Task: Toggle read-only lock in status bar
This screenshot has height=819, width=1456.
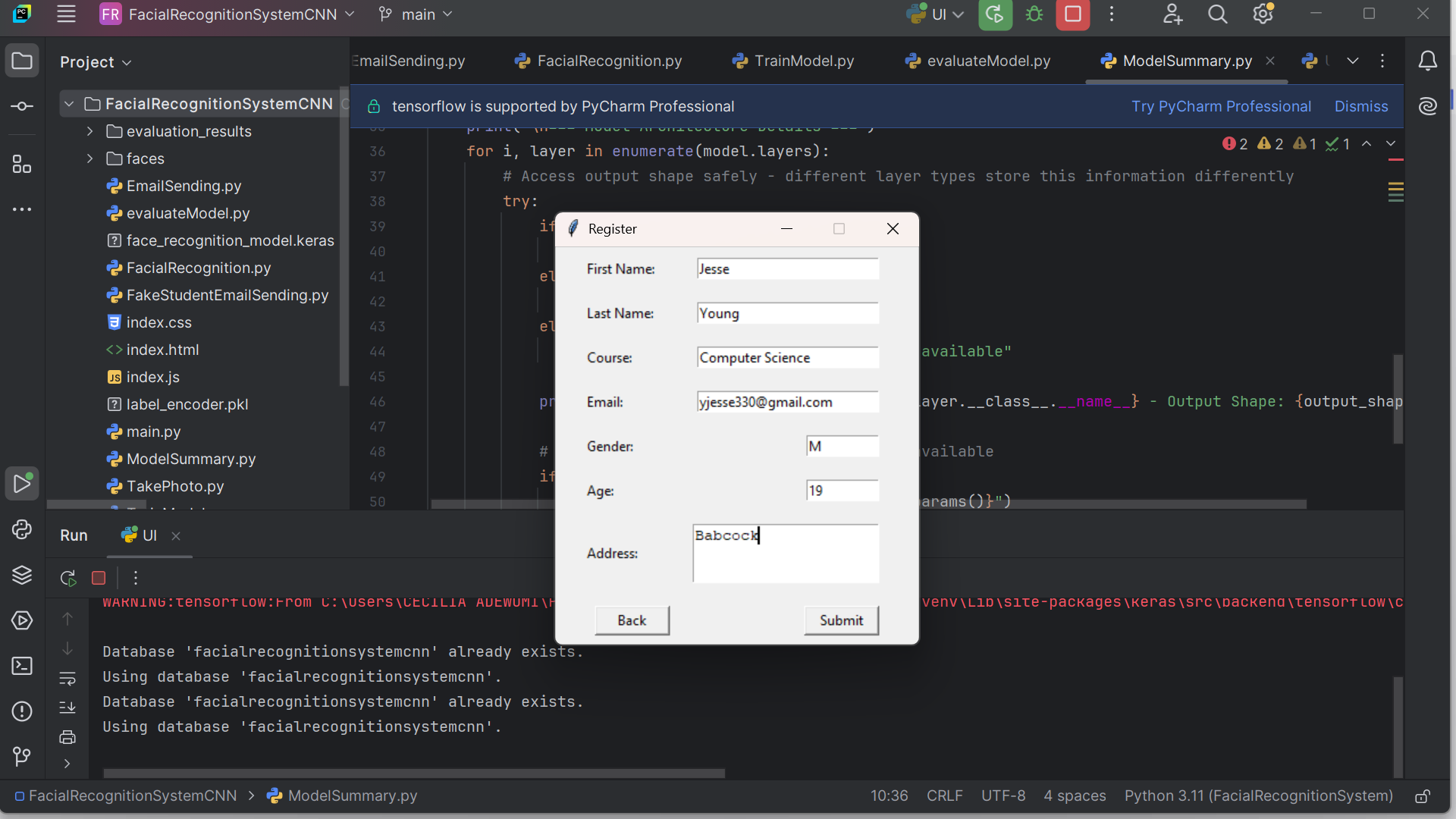Action: tap(1423, 796)
